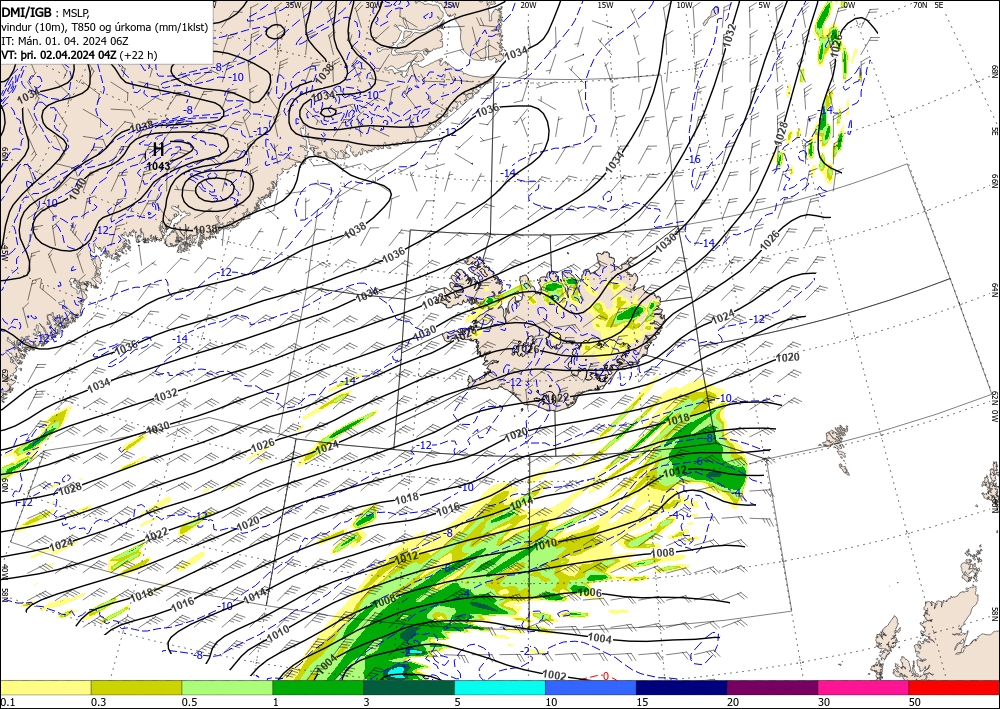Click the red 50+ legend swatch

pyautogui.click(x=954, y=687)
